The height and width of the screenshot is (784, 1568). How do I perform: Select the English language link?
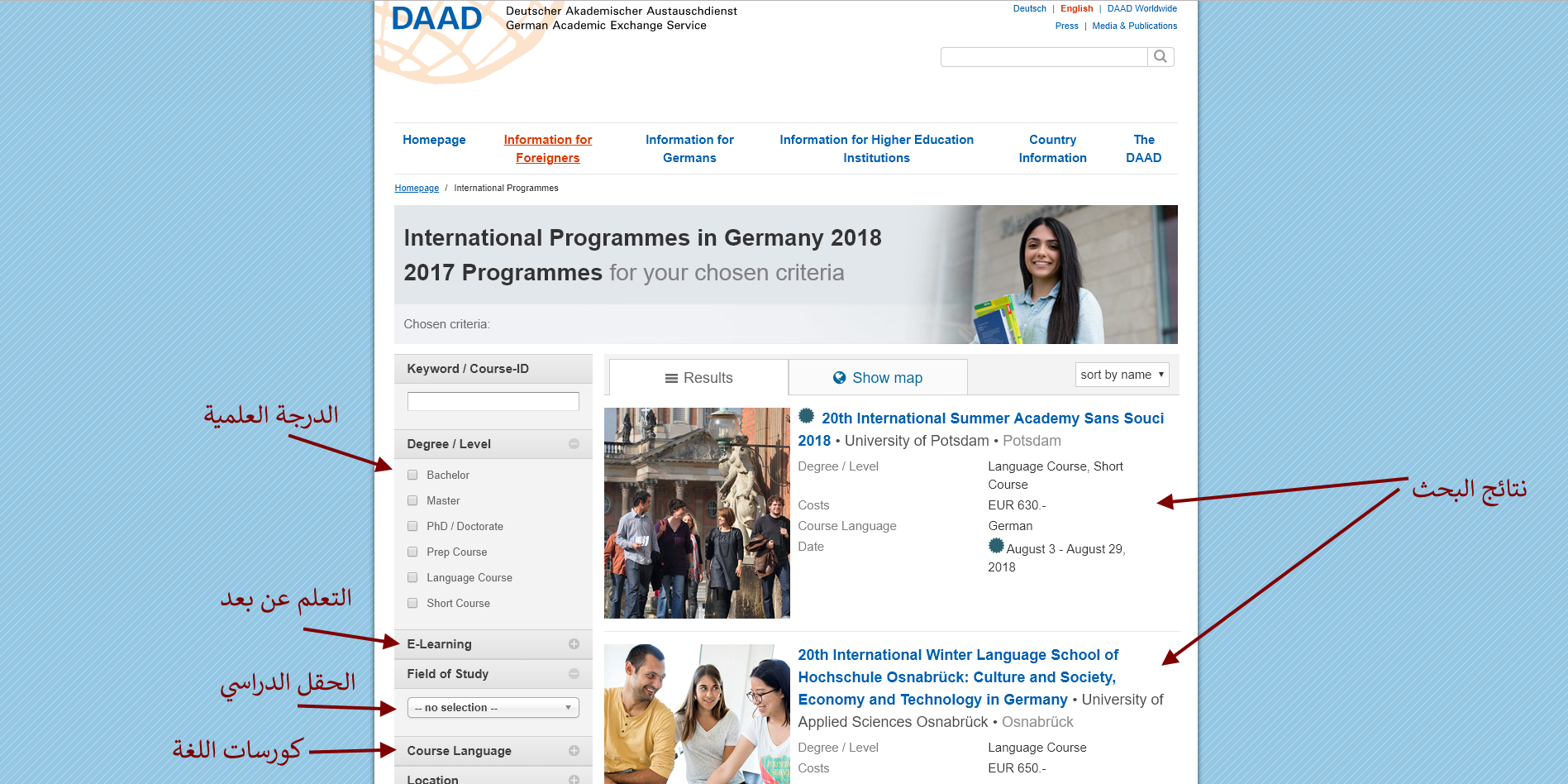pyautogui.click(x=1076, y=8)
